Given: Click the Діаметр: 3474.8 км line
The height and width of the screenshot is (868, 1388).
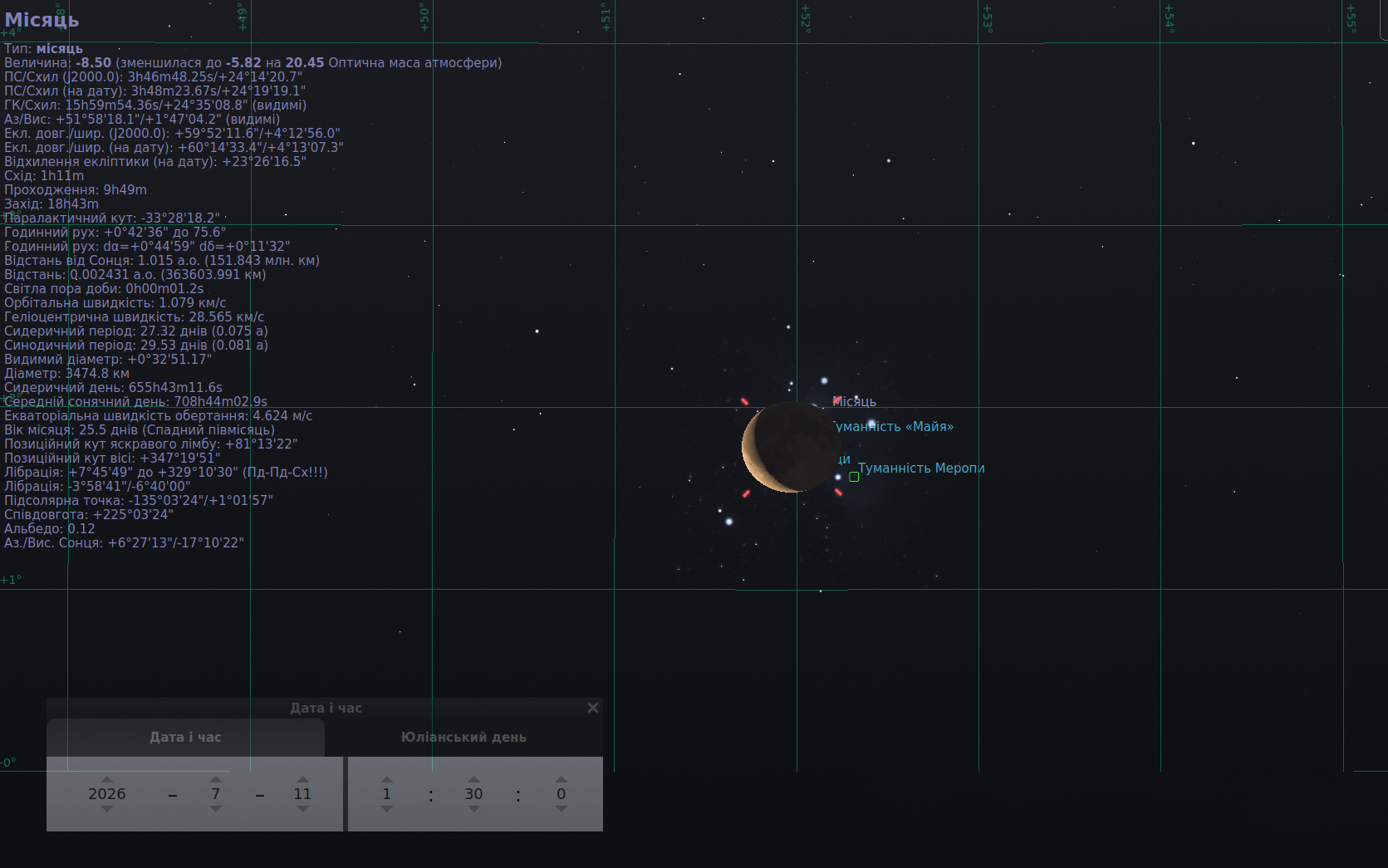Looking at the screenshot, I should (66, 373).
